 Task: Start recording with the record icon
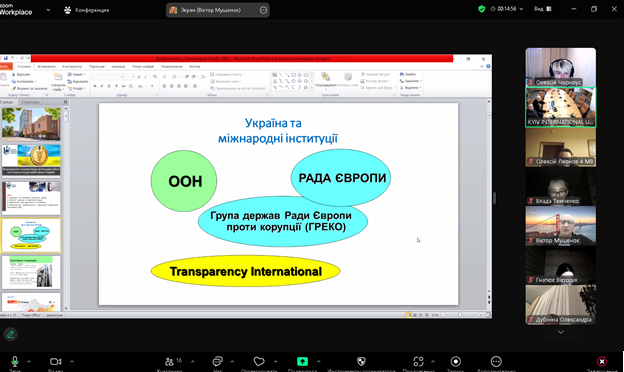coord(456,361)
